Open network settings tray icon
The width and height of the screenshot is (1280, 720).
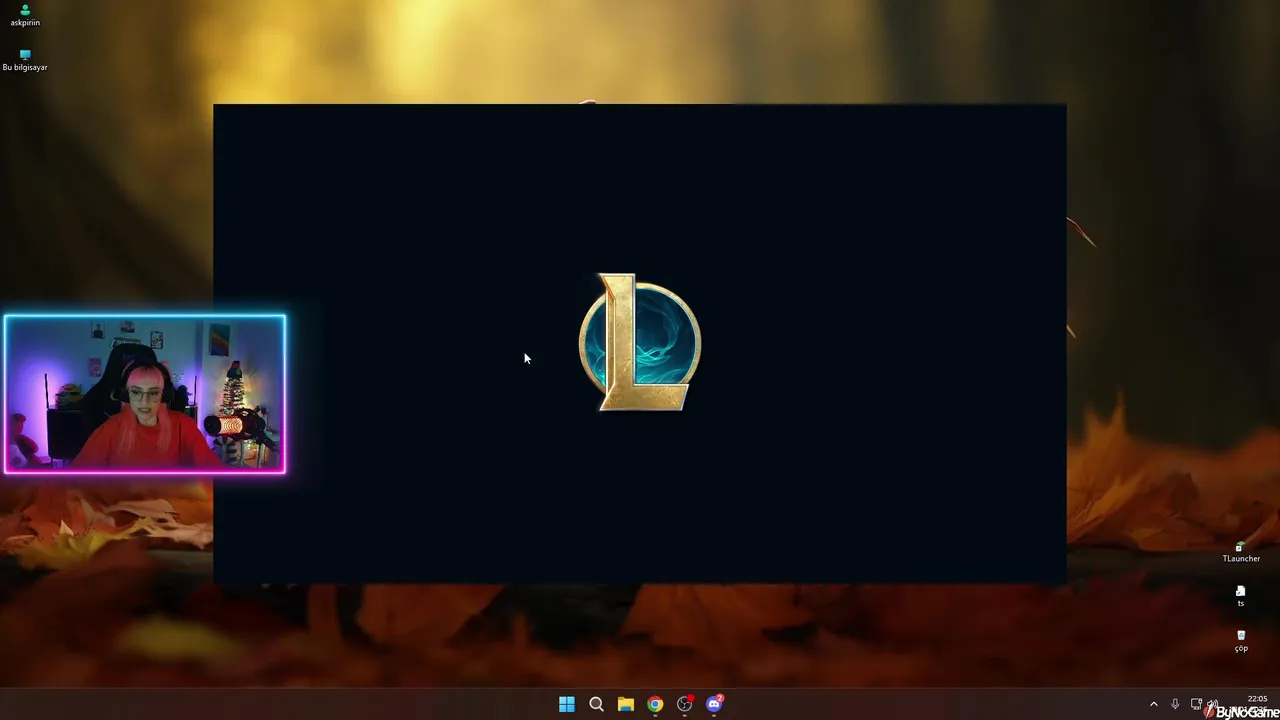(1196, 704)
